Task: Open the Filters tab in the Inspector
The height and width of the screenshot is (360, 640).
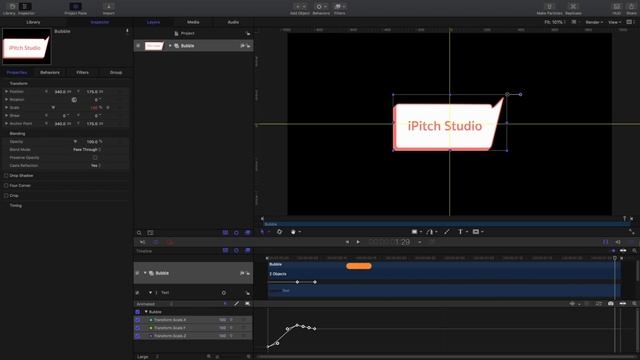Action: [x=82, y=72]
